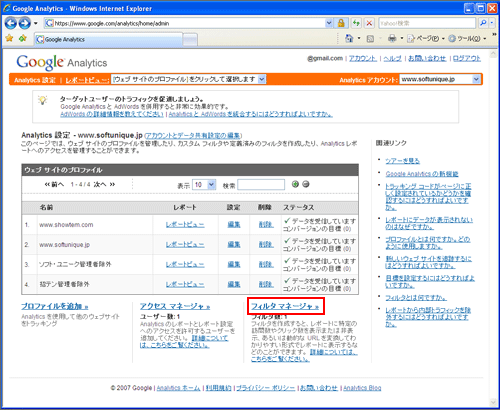Image resolution: width=500 pixels, height=410 pixels.
Task: Click the フィルタとは何ですか link
Action: [416, 297]
